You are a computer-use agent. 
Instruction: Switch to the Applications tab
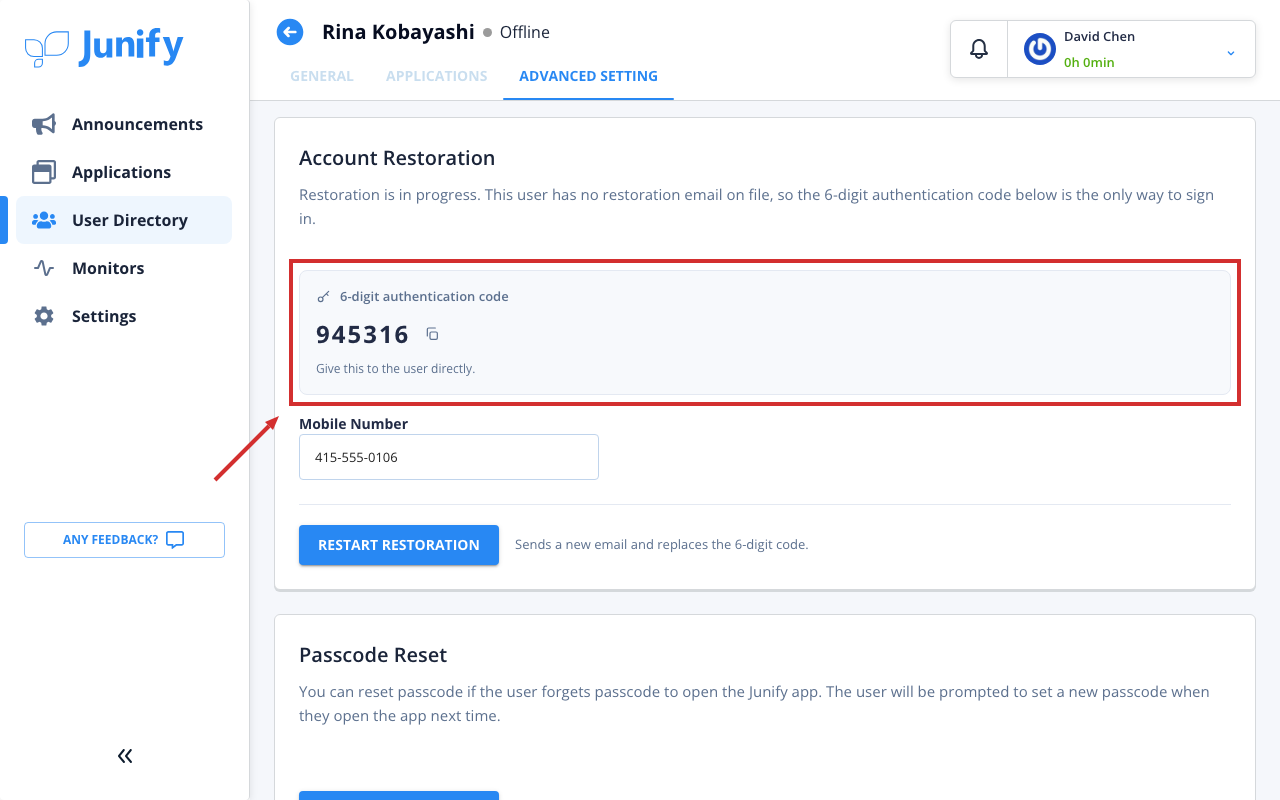437,76
